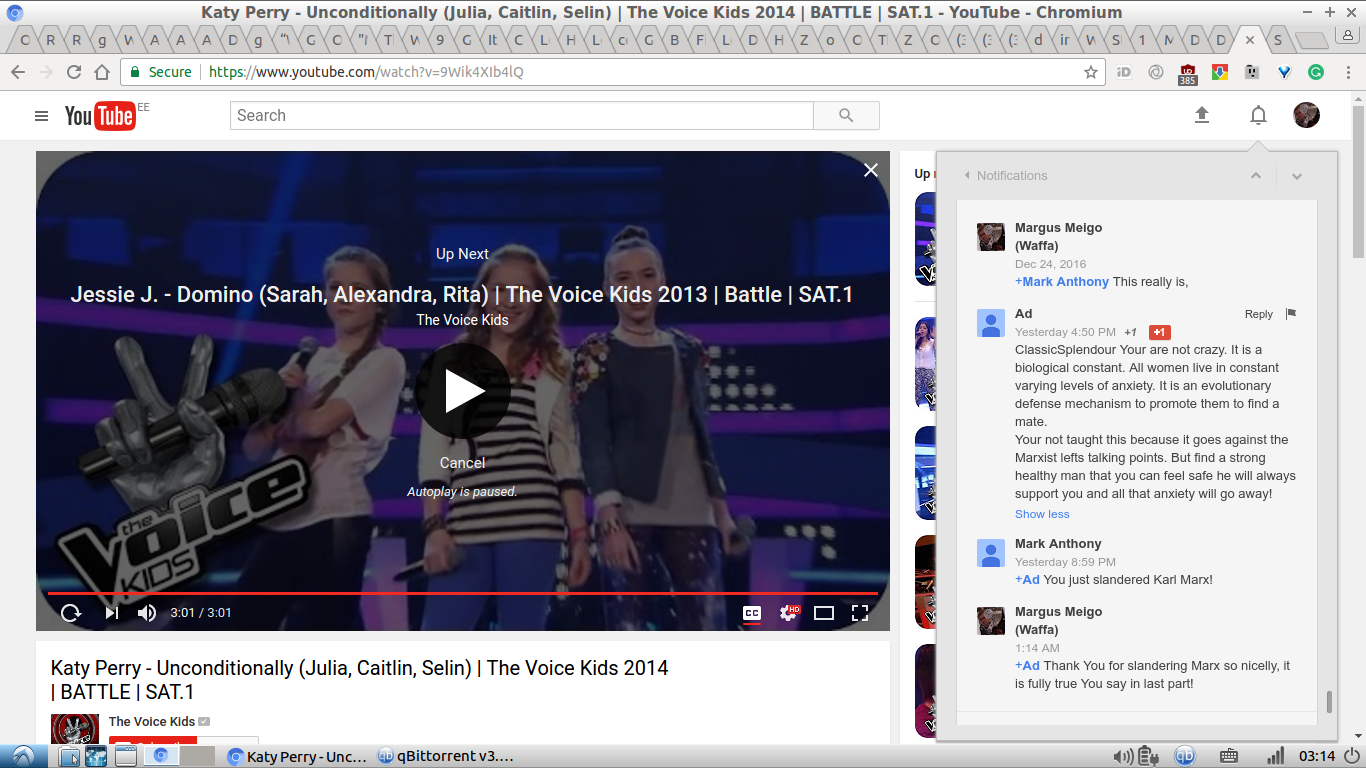Click The Voice Kids channel avatar
The image size is (1366, 768).
[75, 729]
